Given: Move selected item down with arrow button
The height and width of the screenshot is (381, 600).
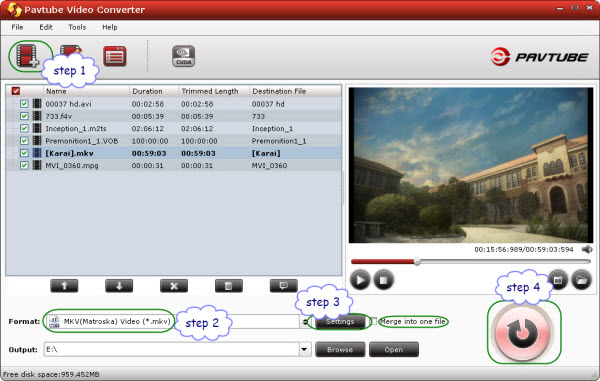Looking at the screenshot, I should 119,285.
